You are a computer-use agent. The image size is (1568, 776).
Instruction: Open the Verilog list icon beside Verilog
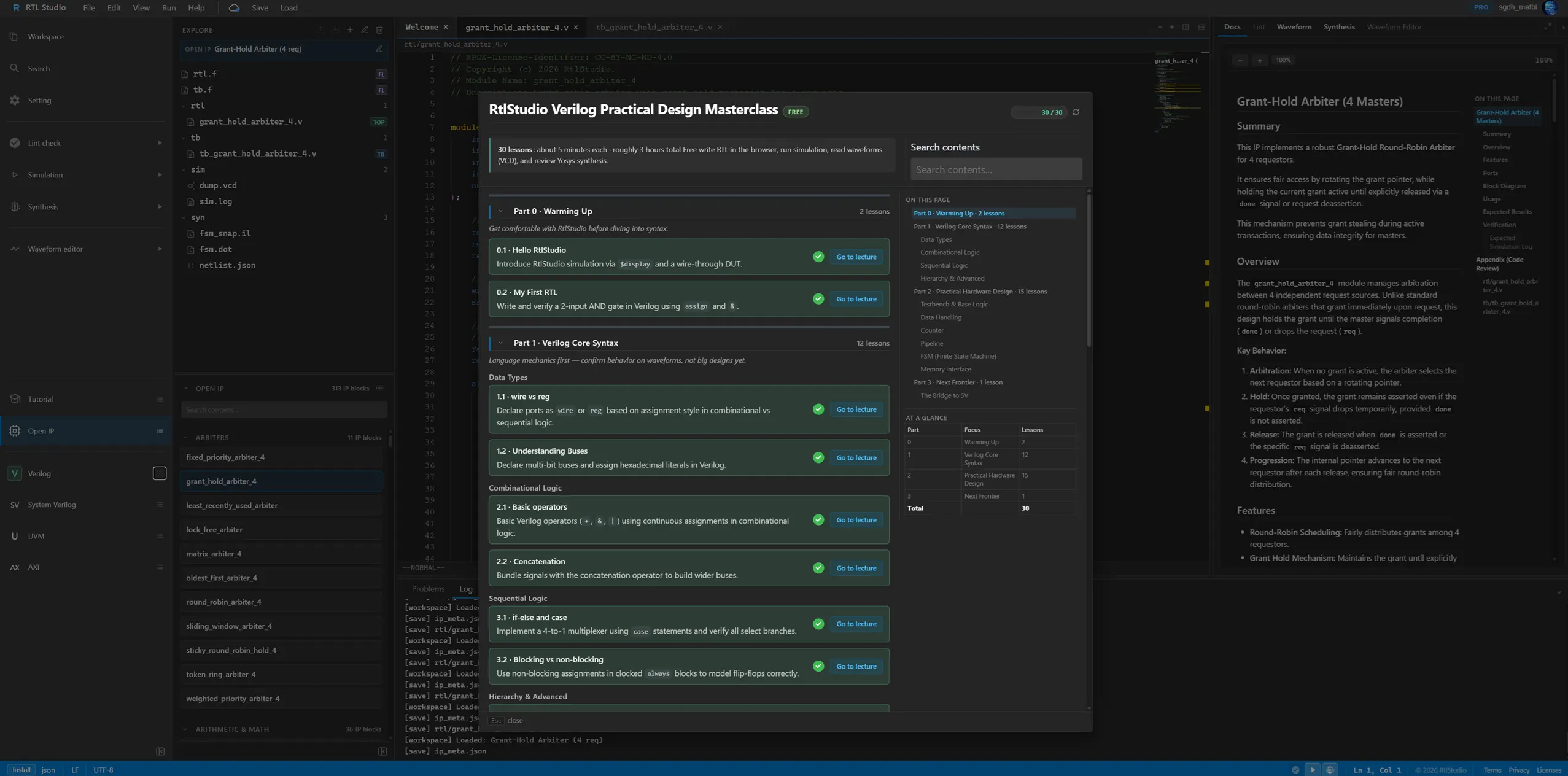[160, 473]
